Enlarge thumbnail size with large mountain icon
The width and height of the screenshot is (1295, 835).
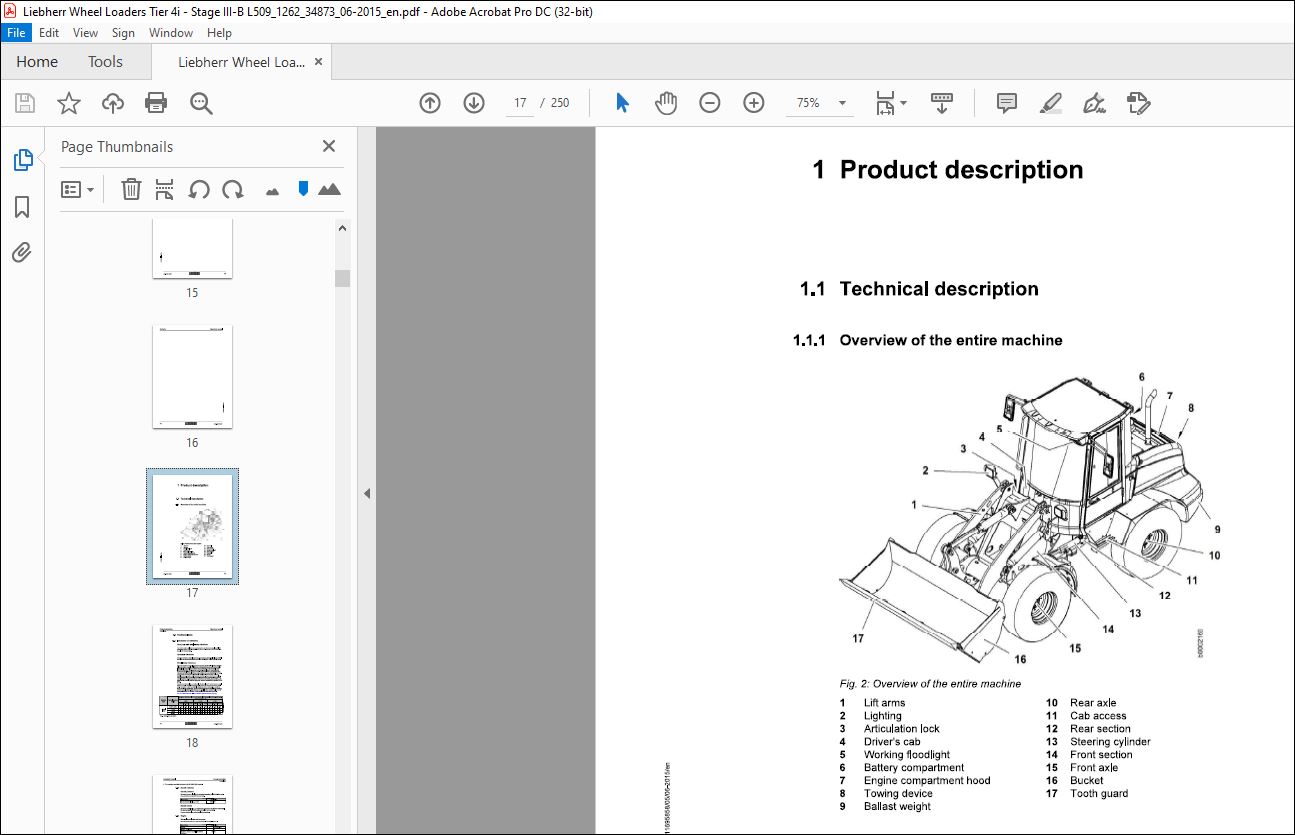pos(329,189)
